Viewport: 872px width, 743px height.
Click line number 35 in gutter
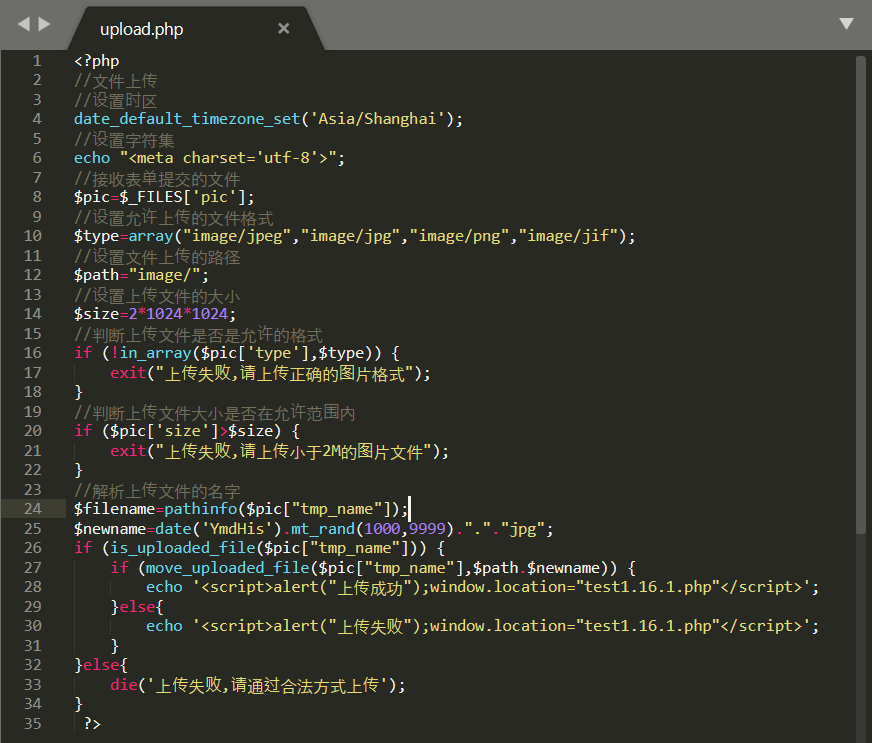coord(33,724)
